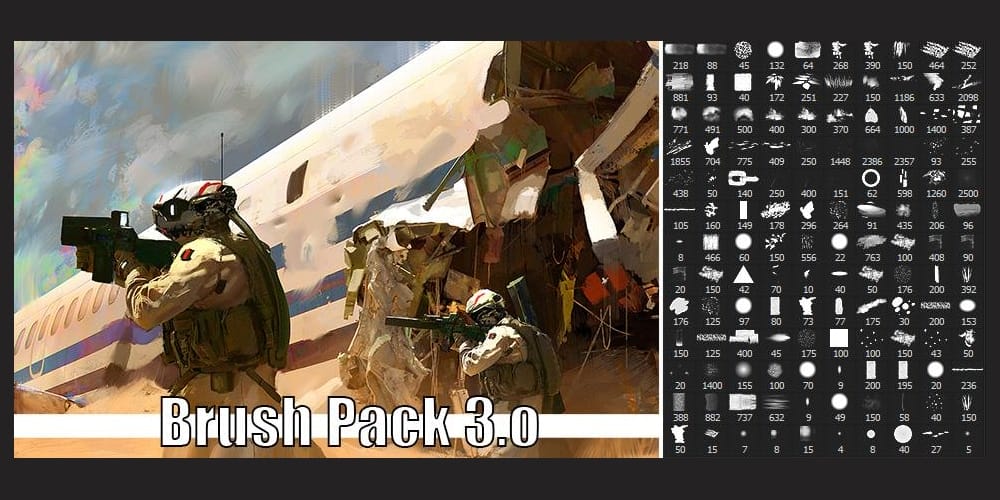Click the "Brush Pack 3.0" title
Image resolution: width=1000 pixels, height=500 pixels.
[349, 421]
